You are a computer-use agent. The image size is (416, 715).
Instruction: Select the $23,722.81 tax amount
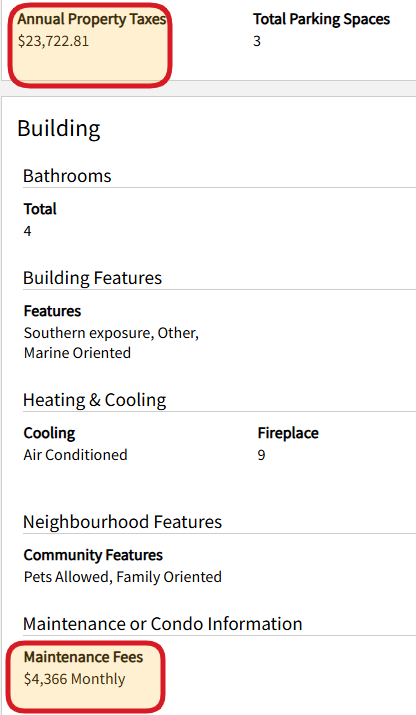tap(53, 41)
